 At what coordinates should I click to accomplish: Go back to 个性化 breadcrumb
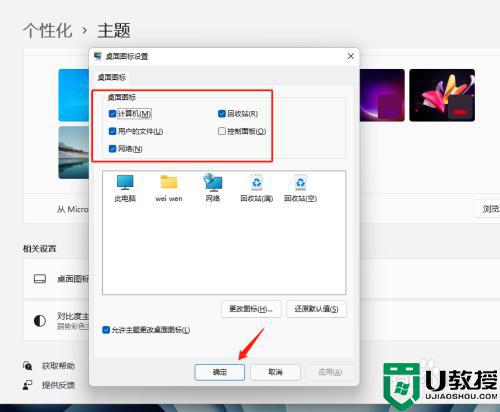point(48,30)
